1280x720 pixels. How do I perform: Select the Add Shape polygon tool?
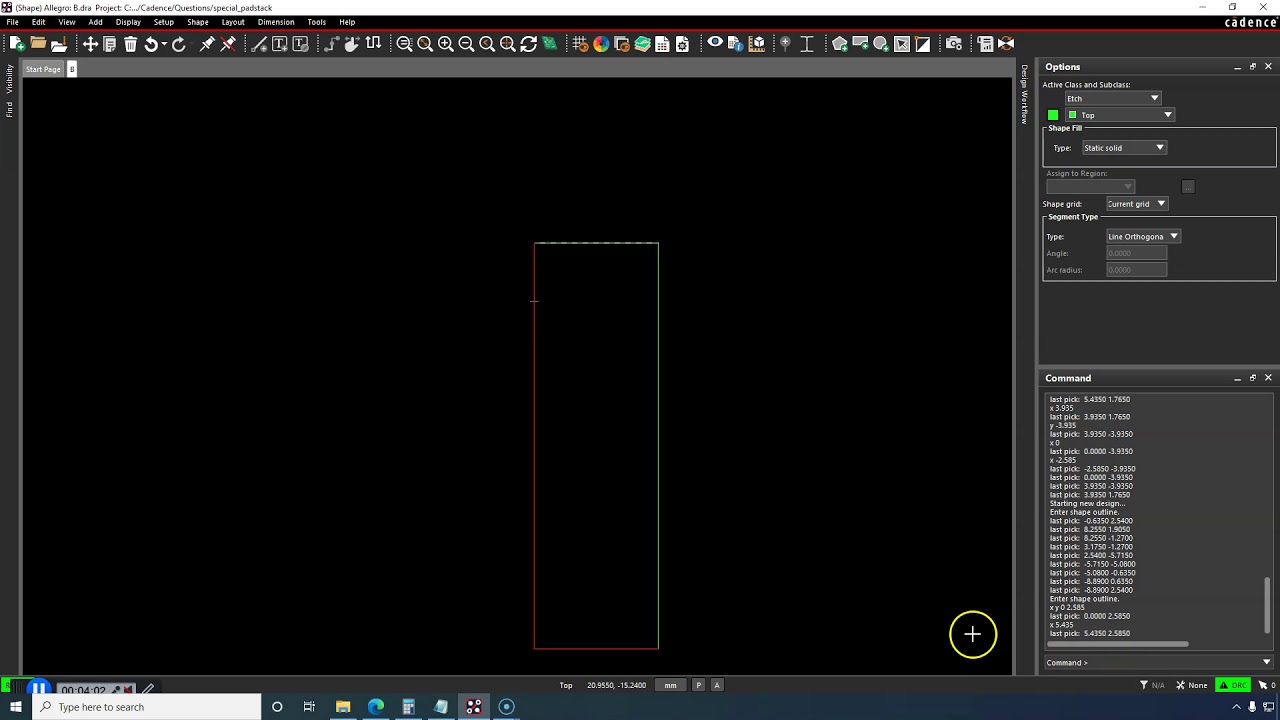tap(839, 44)
